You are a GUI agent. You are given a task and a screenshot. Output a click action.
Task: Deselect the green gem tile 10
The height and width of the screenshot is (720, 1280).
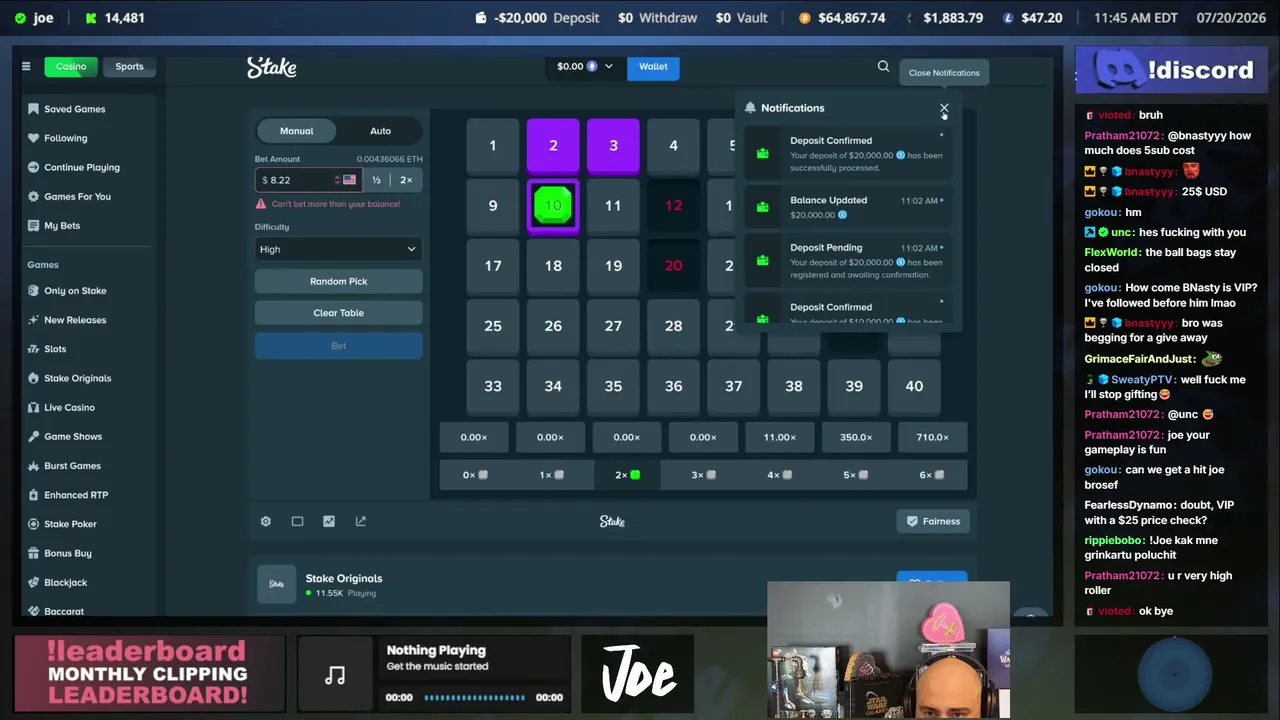[x=553, y=206]
